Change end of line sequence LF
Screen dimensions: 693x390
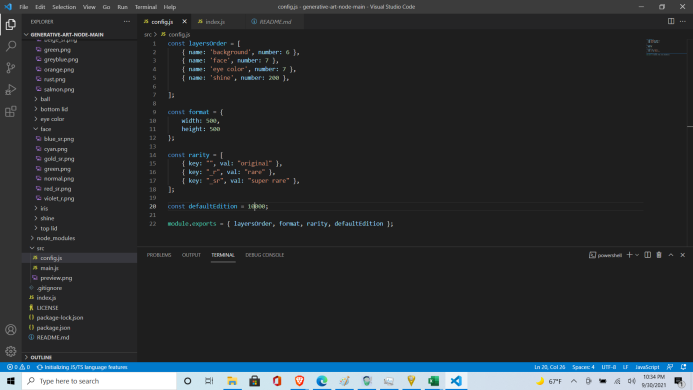pos(625,367)
